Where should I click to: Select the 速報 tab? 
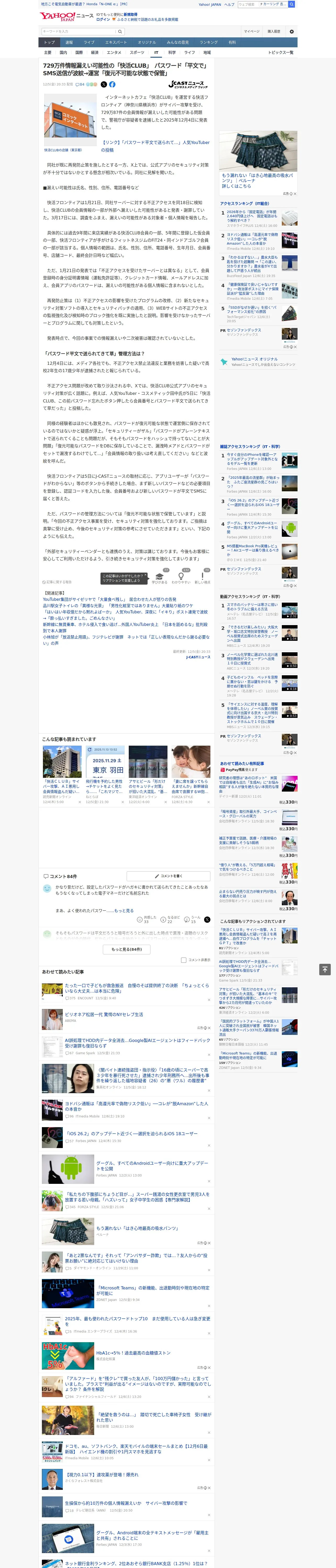click(69, 43)
